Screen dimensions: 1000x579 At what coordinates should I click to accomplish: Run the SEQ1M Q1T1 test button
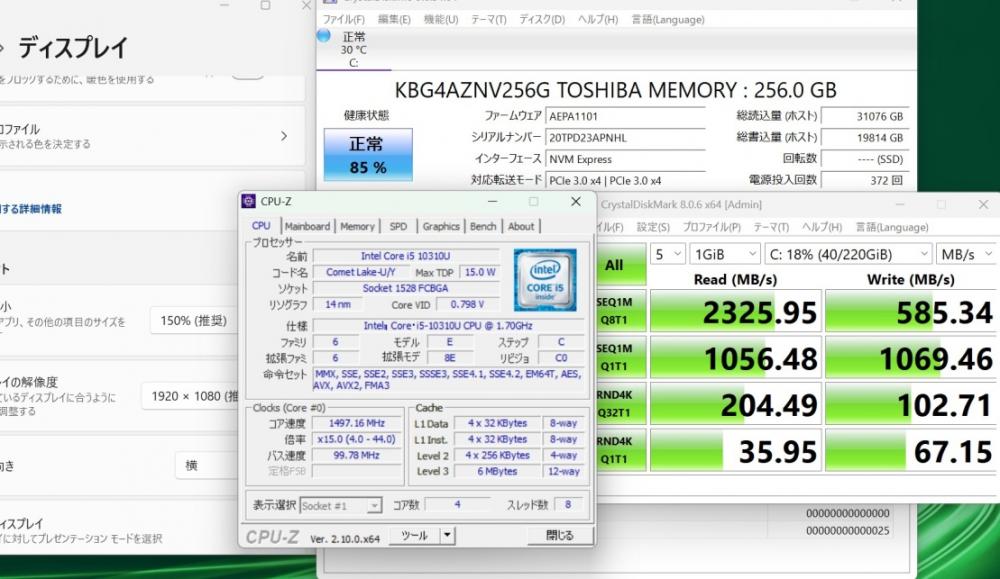pyautogui.click(x=621, y=358)
